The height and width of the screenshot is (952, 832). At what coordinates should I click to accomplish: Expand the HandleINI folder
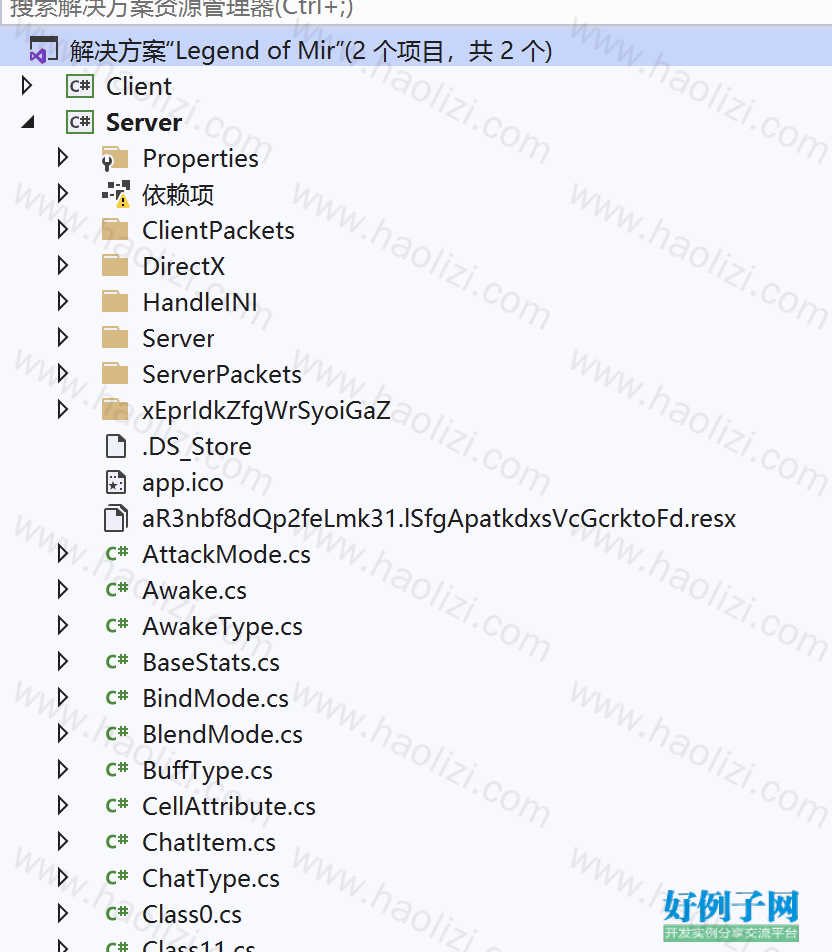pyautogui.click(x=63, y=301)
